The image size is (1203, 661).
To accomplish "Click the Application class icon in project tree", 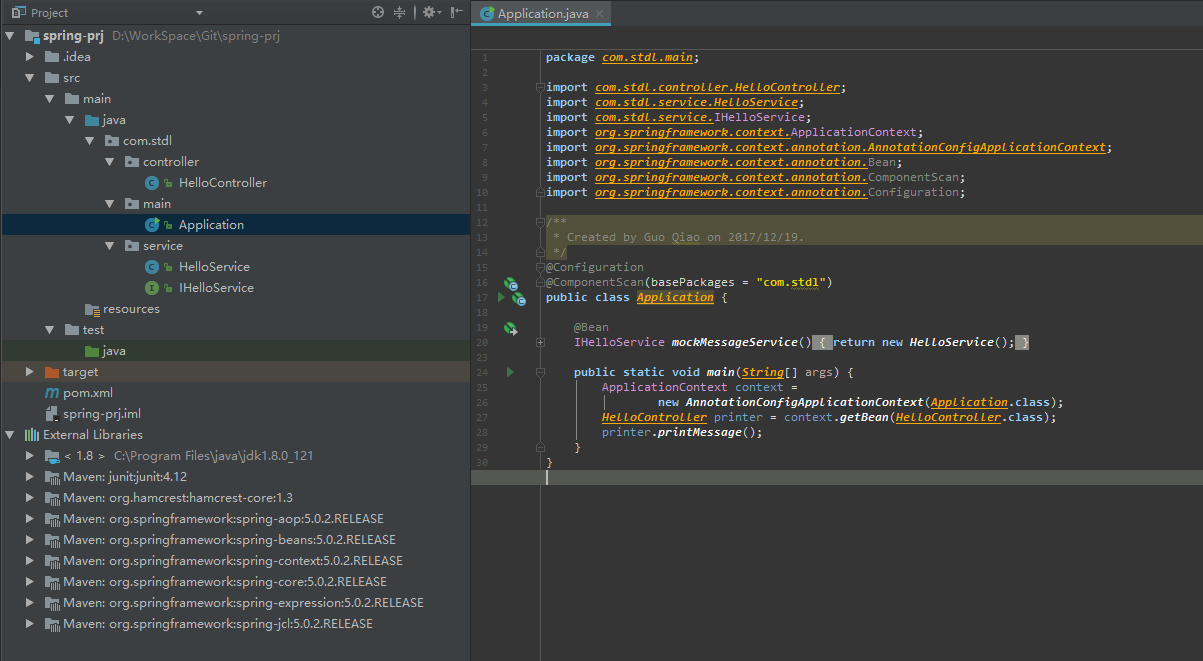I will 151,225.
